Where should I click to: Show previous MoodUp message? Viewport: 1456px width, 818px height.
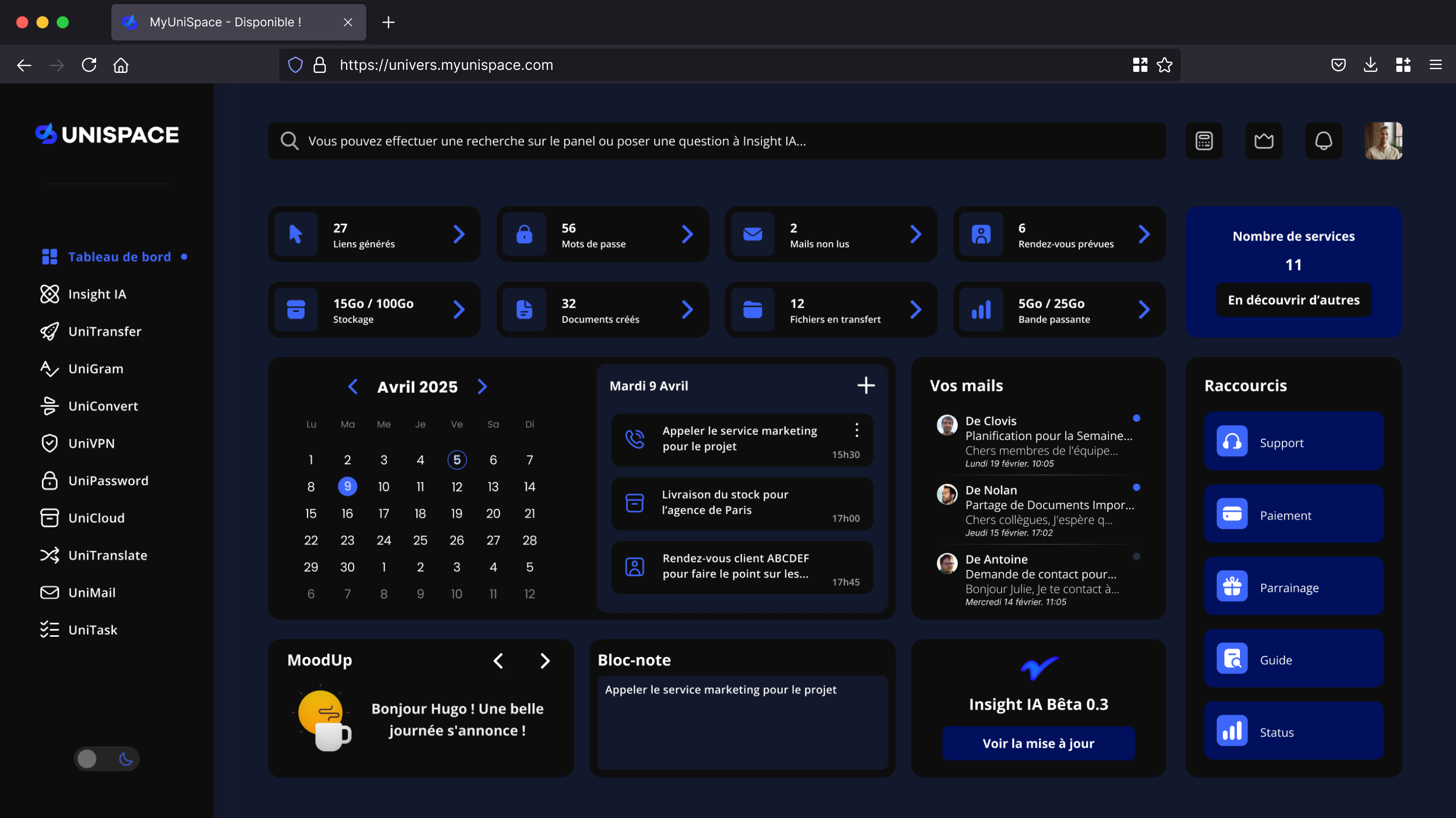coord(498,661)
